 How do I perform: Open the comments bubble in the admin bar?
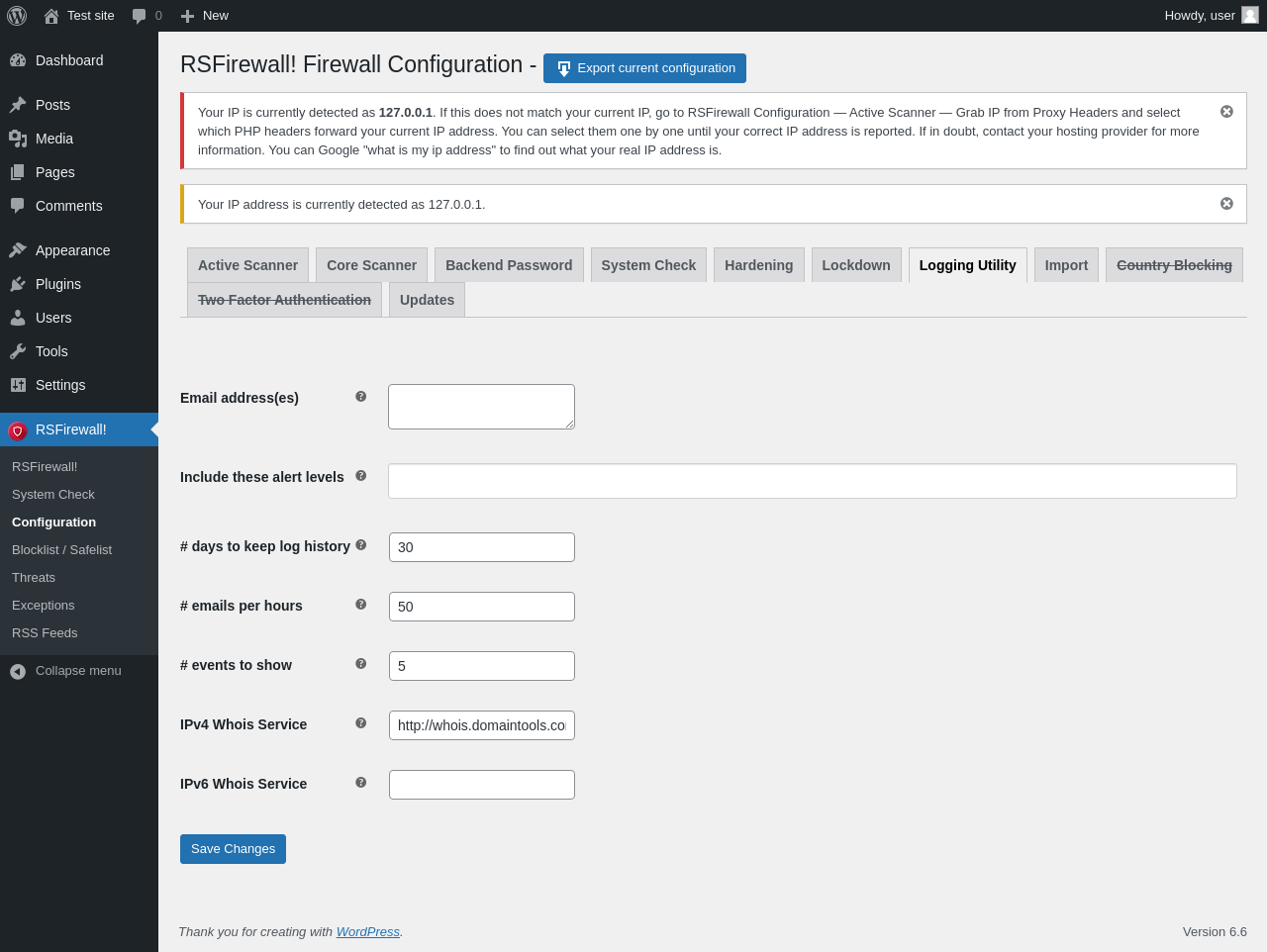tap(146, 16)
